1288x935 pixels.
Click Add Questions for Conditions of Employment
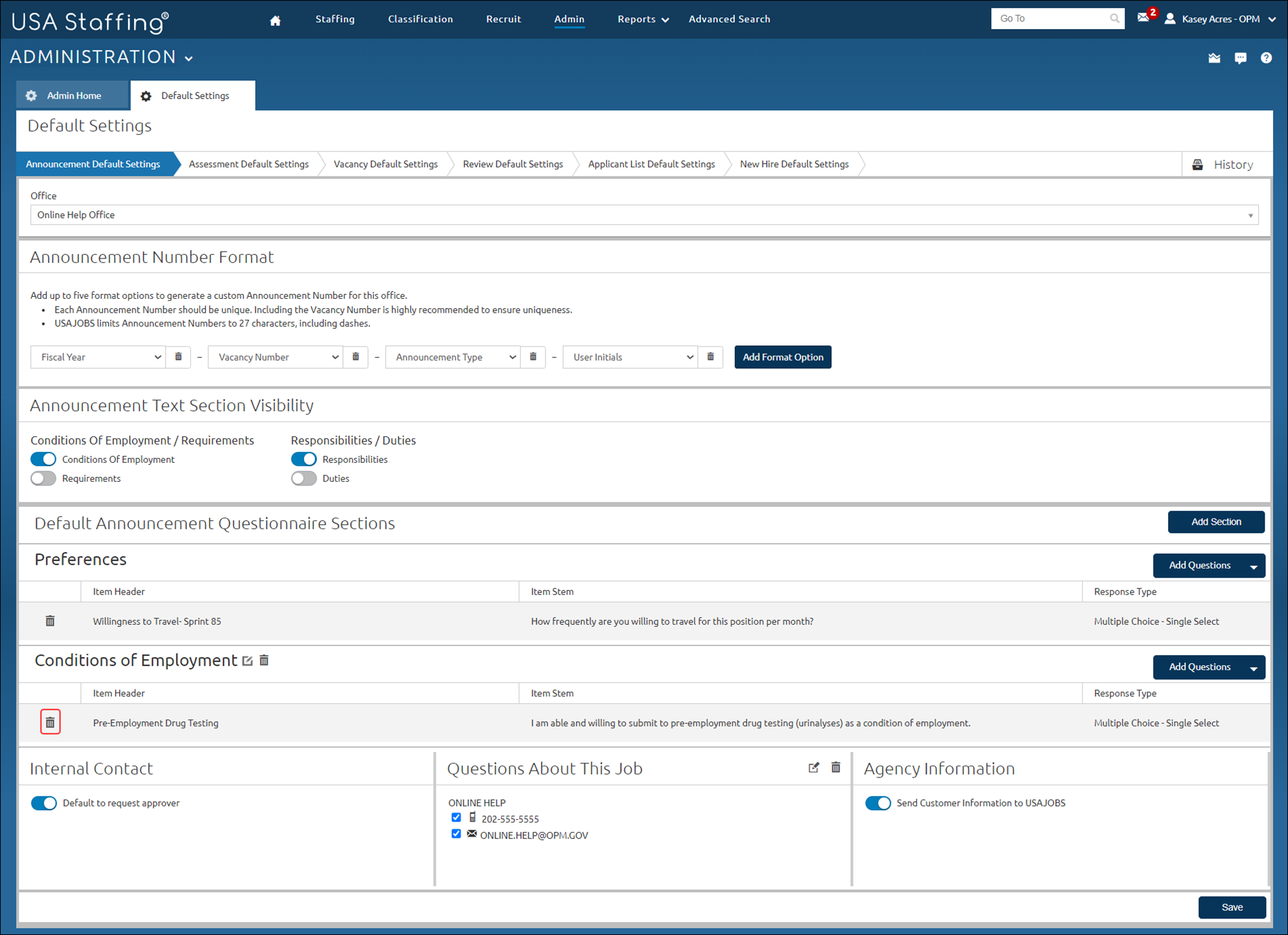[1199, 667]
